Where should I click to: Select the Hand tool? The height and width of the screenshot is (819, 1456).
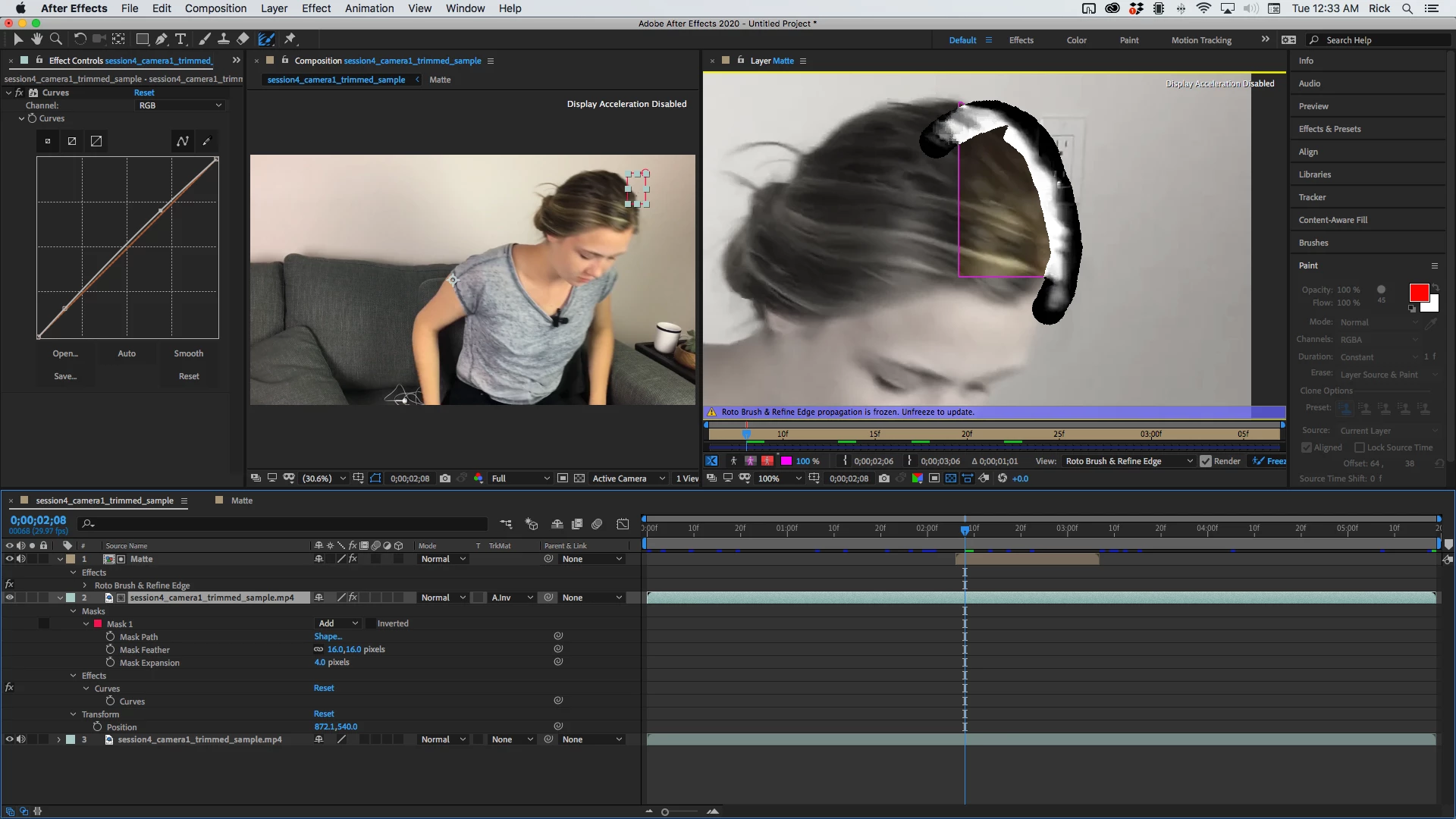(36, 39)
